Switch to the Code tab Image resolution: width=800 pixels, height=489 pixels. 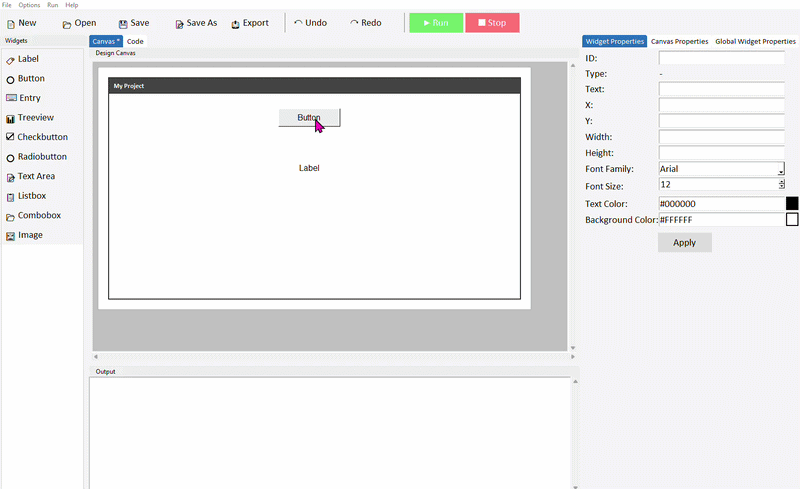pos(135,42)
